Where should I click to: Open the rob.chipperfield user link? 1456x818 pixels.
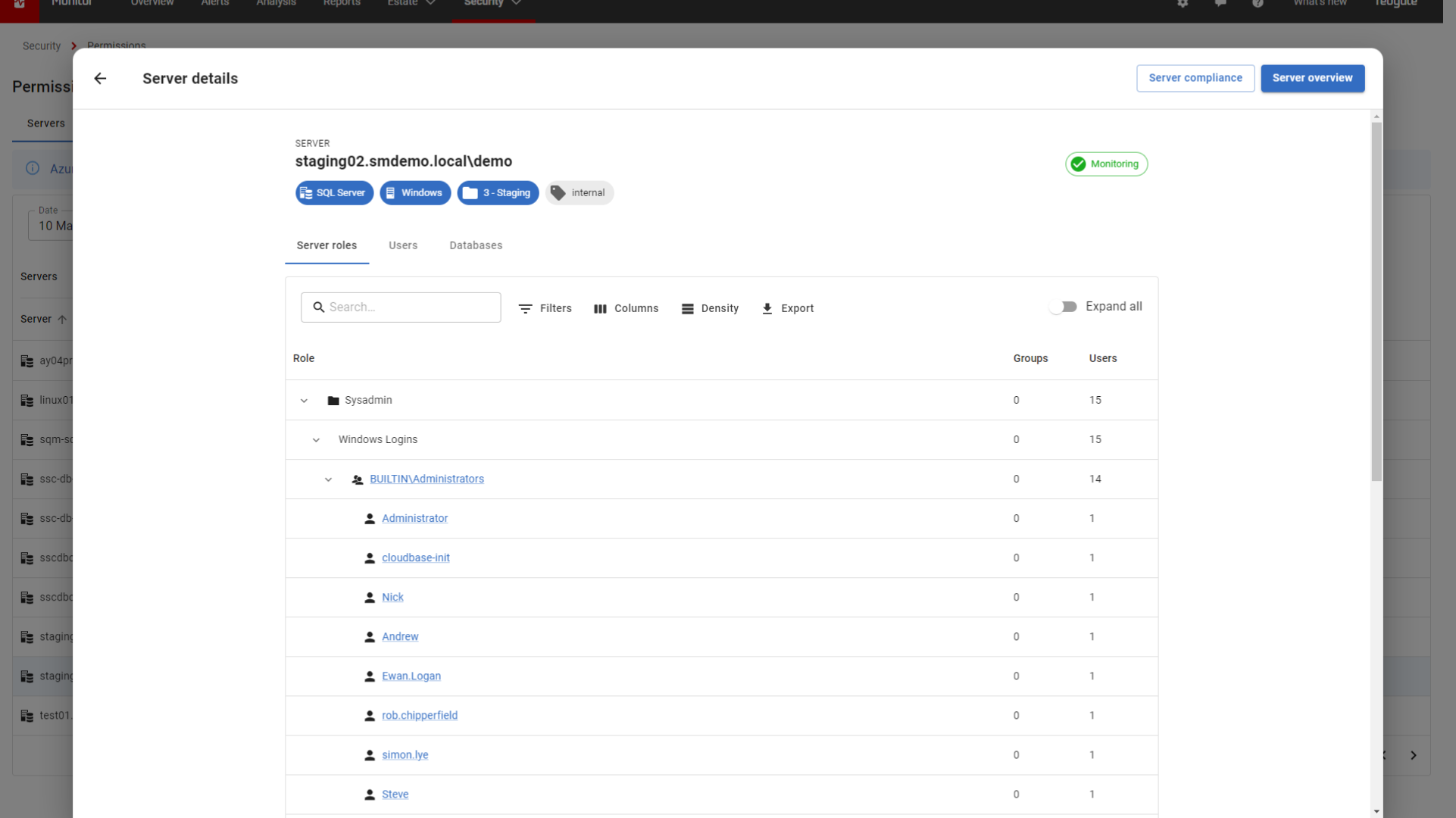click(420, 715)
